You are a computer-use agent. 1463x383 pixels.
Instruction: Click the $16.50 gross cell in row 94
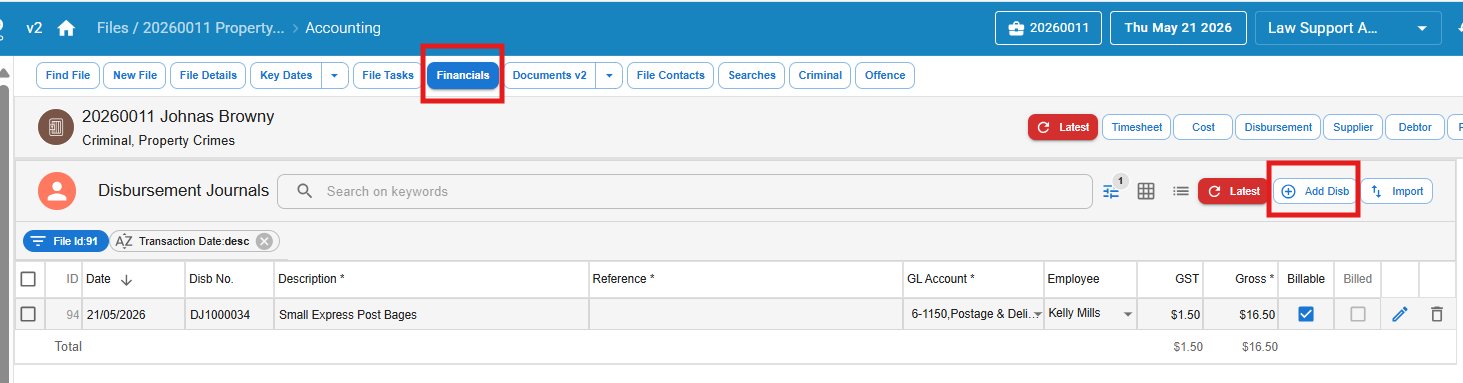(1241, 314)
